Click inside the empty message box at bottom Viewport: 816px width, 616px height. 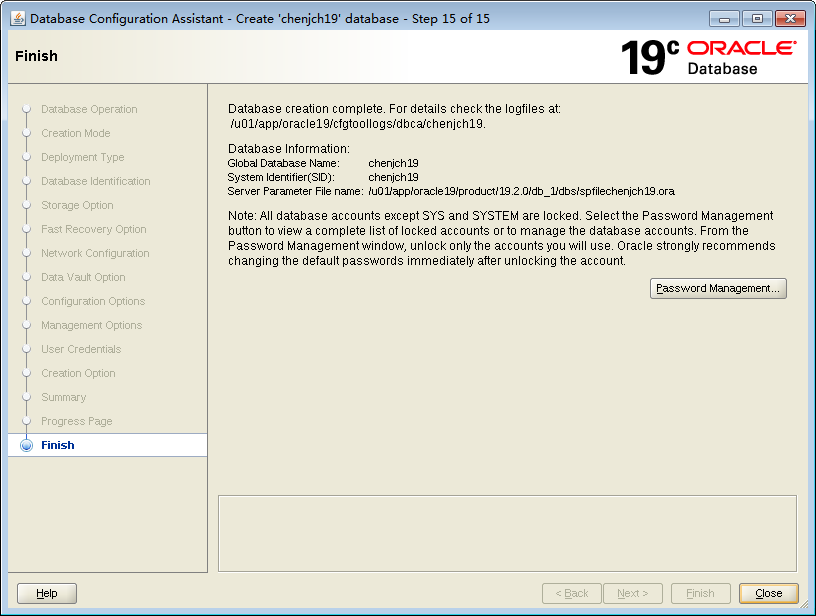505,534
